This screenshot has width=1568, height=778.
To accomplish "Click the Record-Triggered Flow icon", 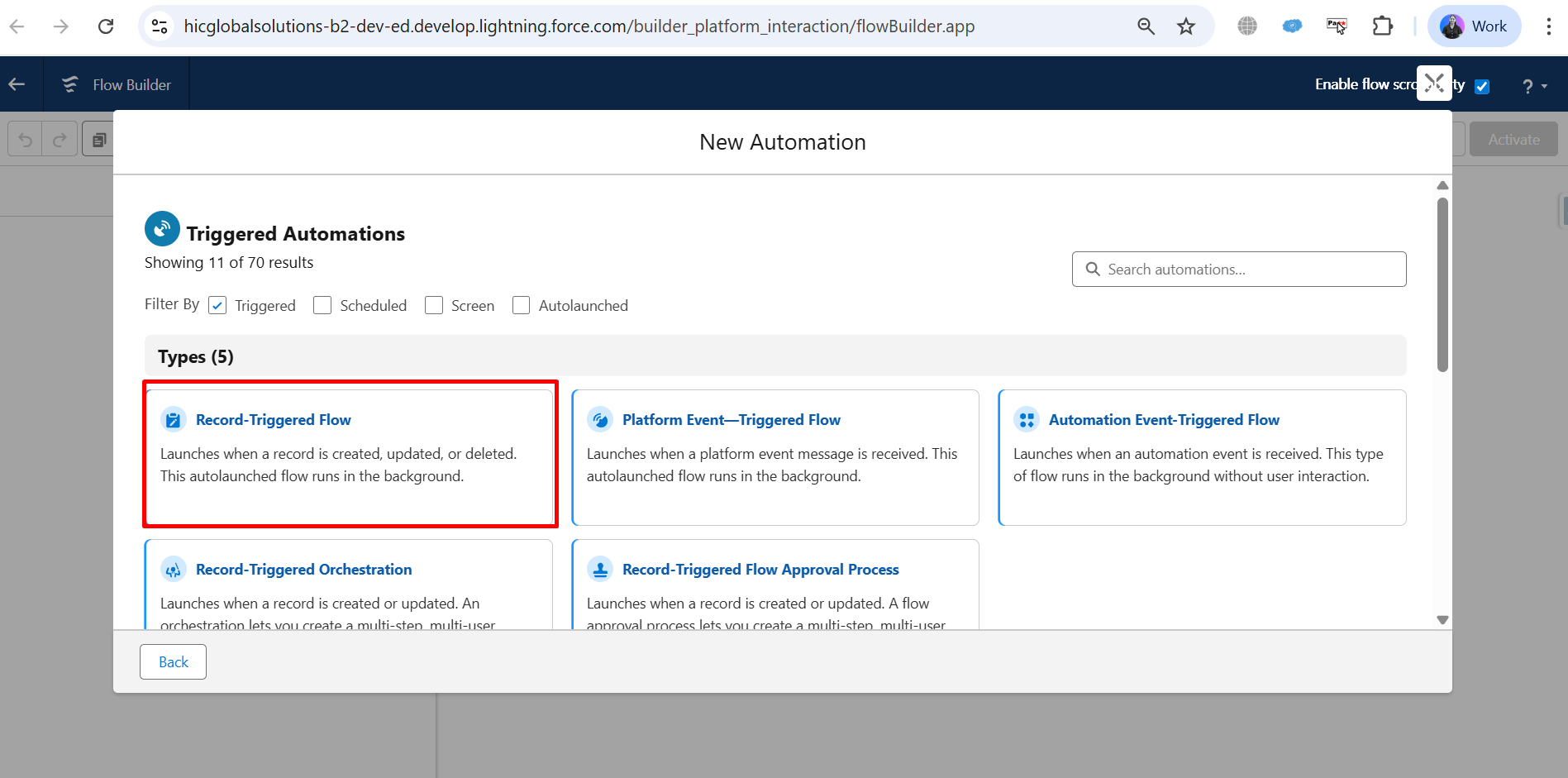I will (173, 420).
